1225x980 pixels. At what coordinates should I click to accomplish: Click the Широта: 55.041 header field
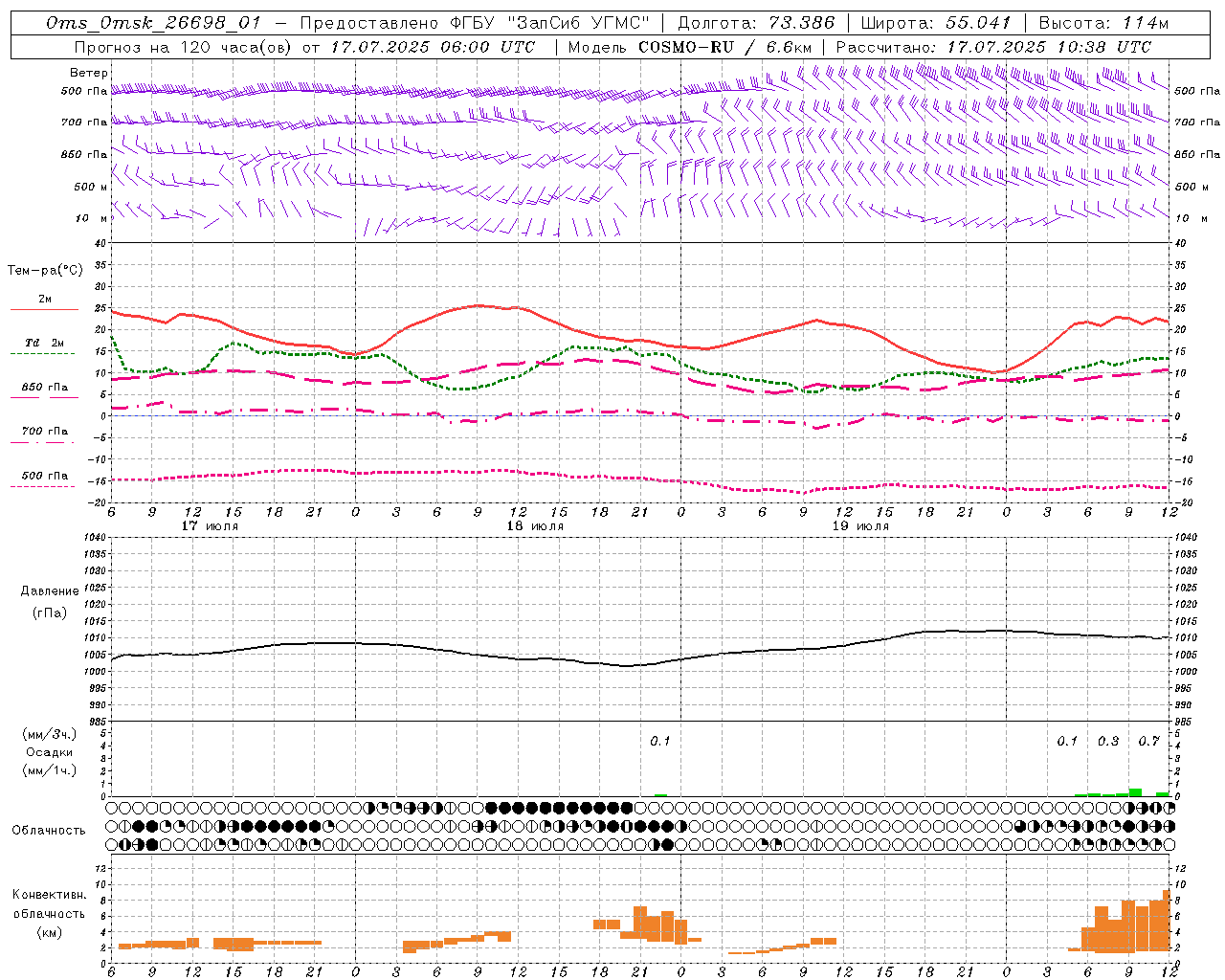click(936, 23)
